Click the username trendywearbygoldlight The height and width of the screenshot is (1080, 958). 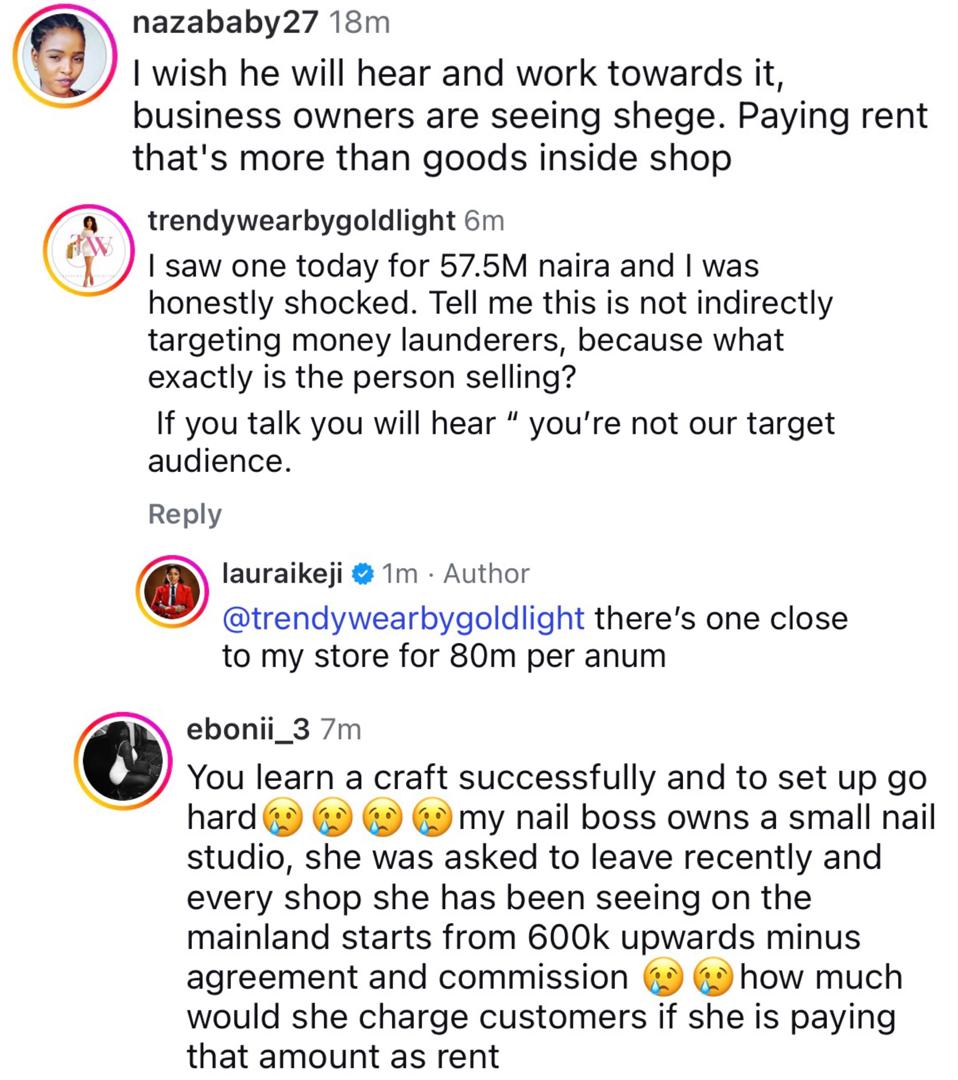302,220
